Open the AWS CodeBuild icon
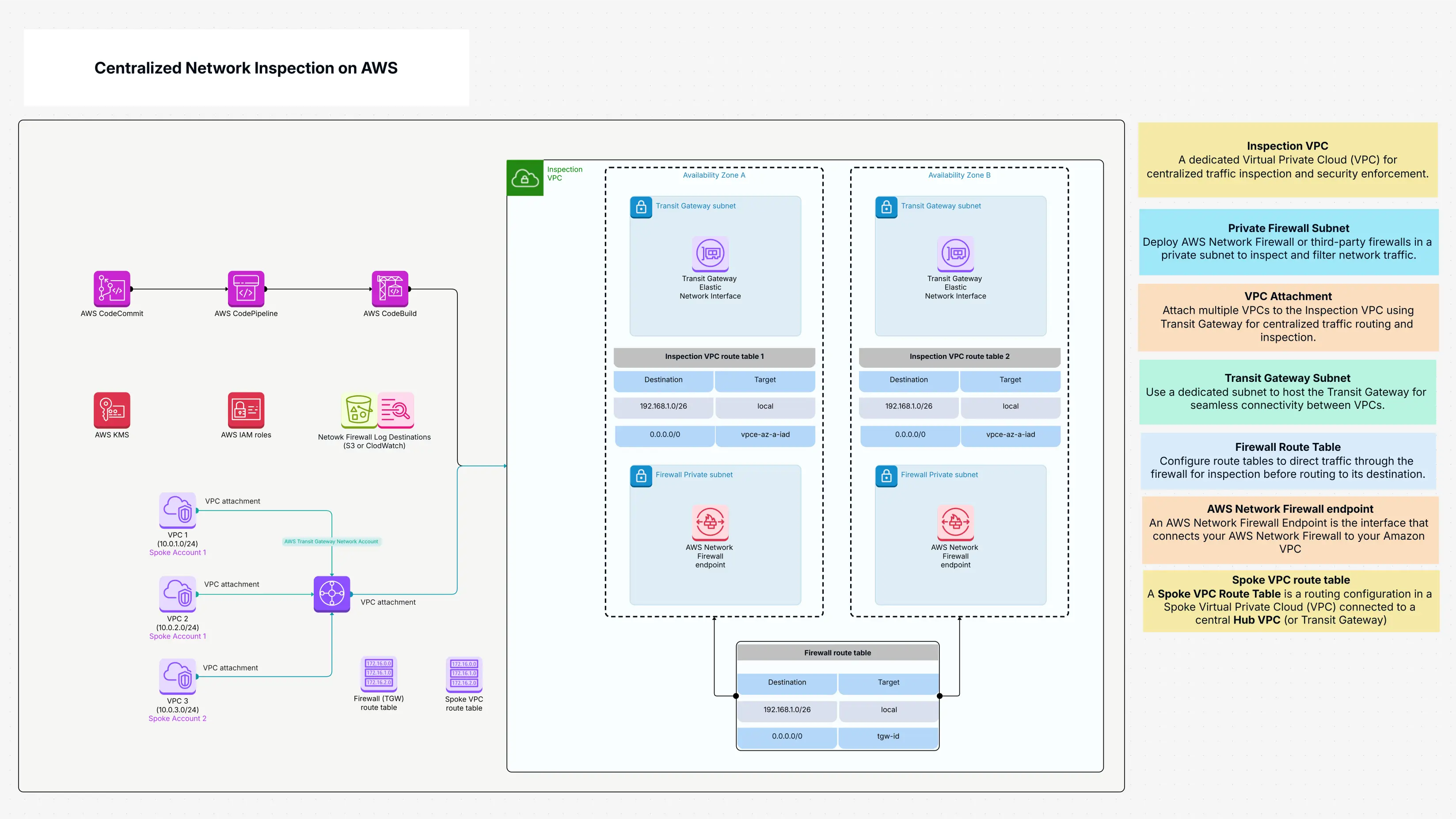This screenshot has height=819, width=1456. click(390, 290)
